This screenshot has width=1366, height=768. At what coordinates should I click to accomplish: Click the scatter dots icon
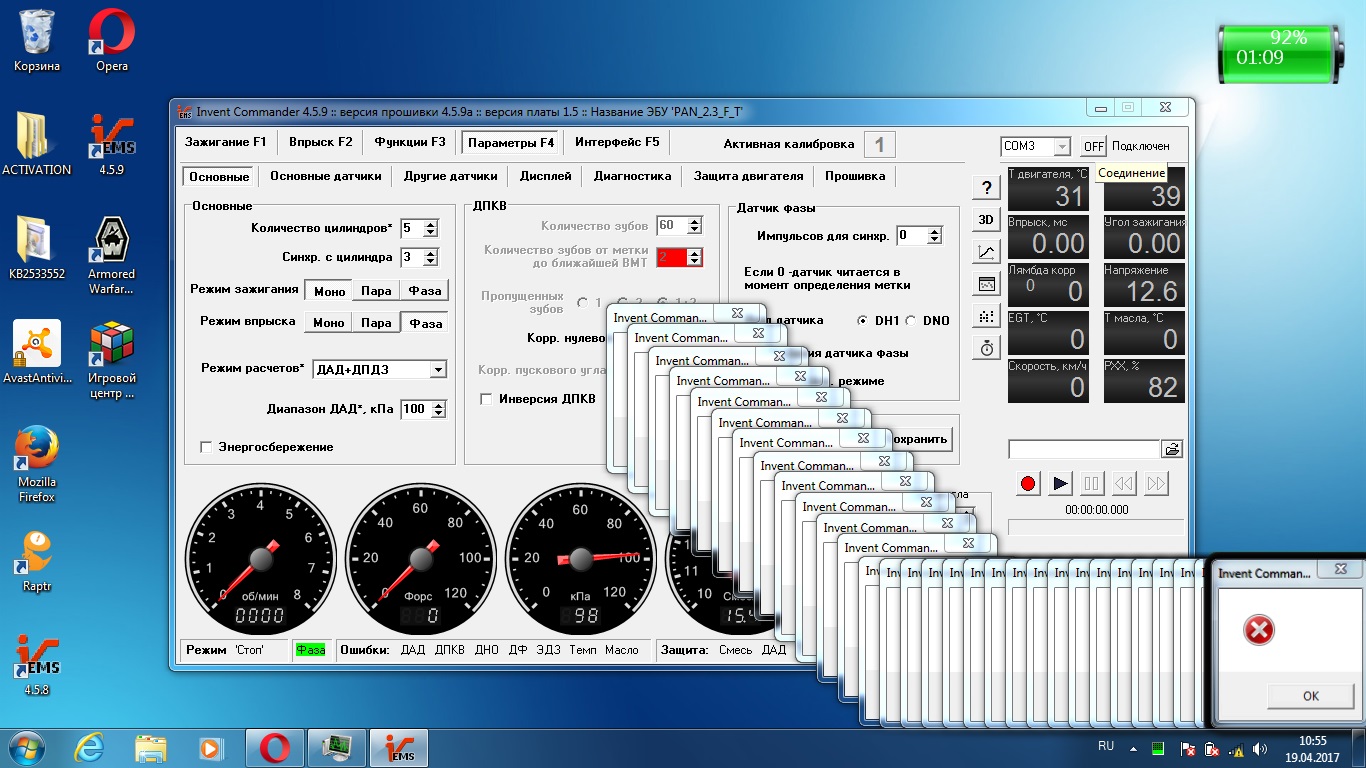[x=986, y=316]
